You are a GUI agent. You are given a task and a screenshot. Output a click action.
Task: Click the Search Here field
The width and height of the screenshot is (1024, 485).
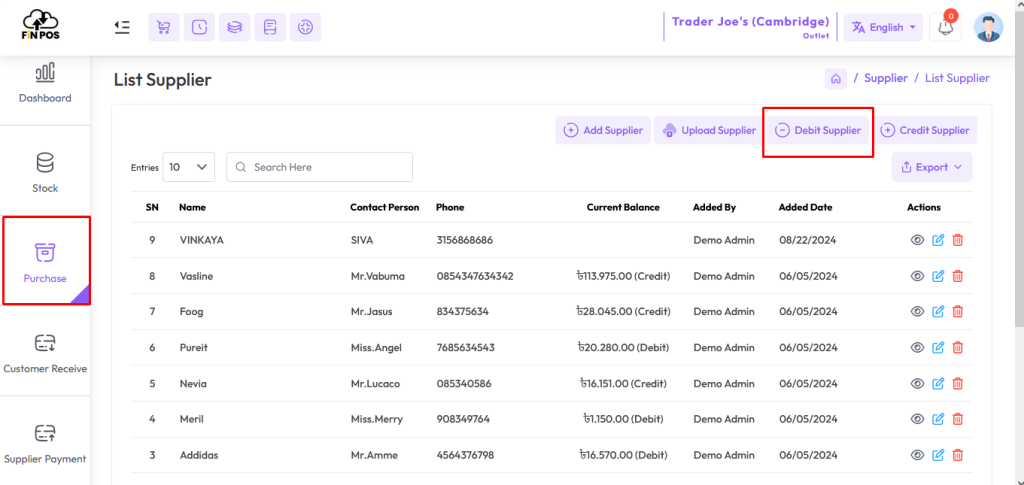pos(319,167)
